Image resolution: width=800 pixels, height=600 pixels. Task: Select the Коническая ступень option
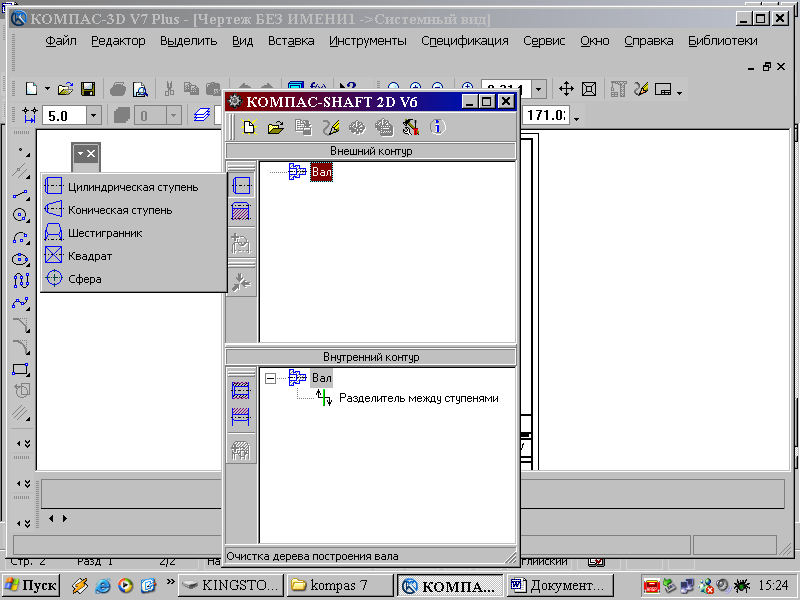[134, 210]
